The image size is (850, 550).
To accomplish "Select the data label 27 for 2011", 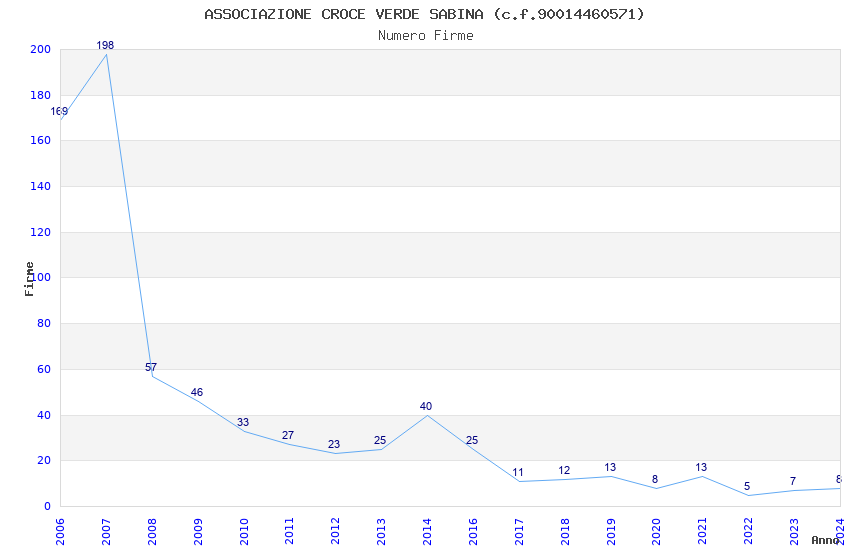I will pos(288,436).
